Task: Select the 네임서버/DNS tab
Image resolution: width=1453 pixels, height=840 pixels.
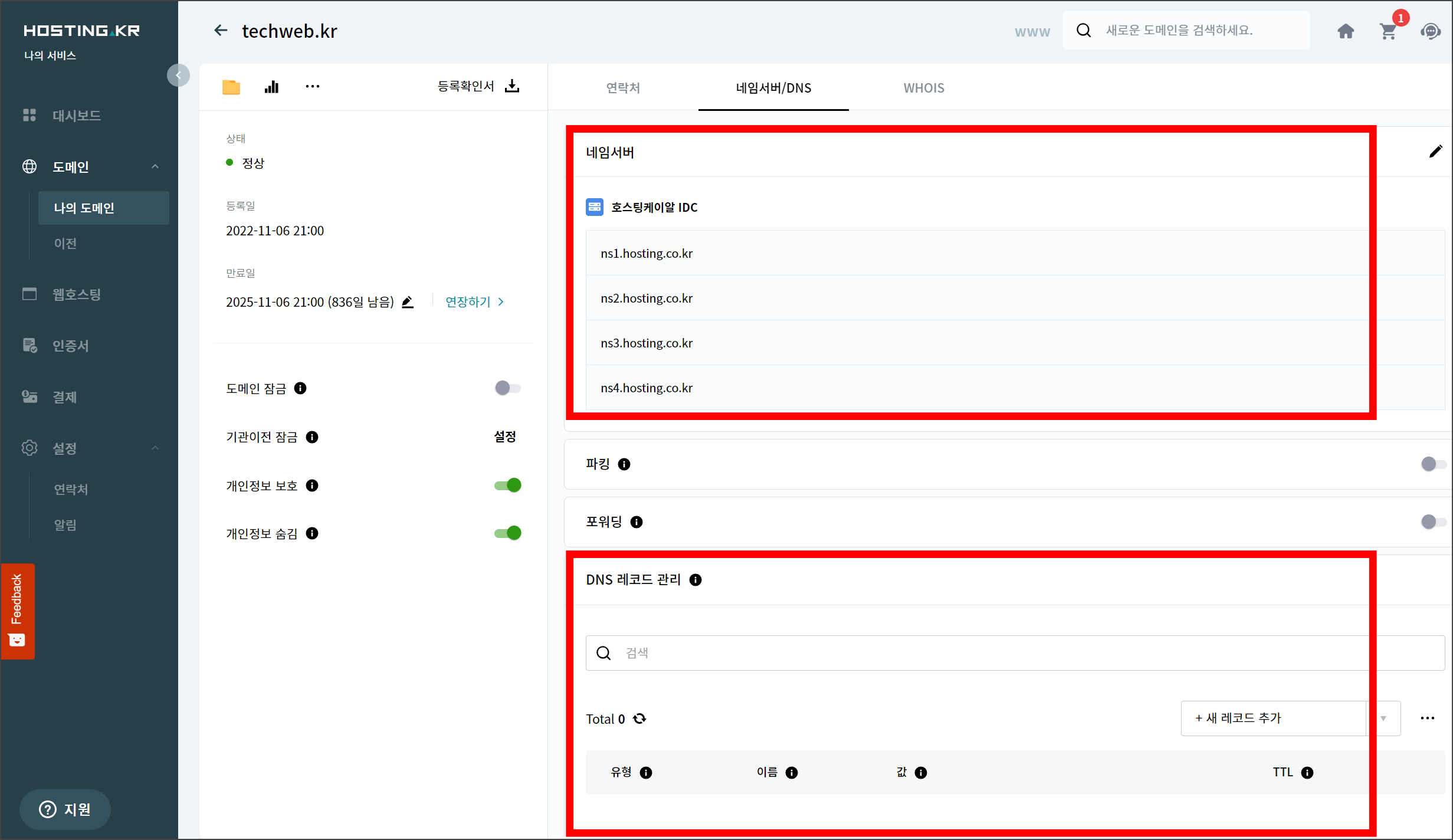Action: [773, 88]
